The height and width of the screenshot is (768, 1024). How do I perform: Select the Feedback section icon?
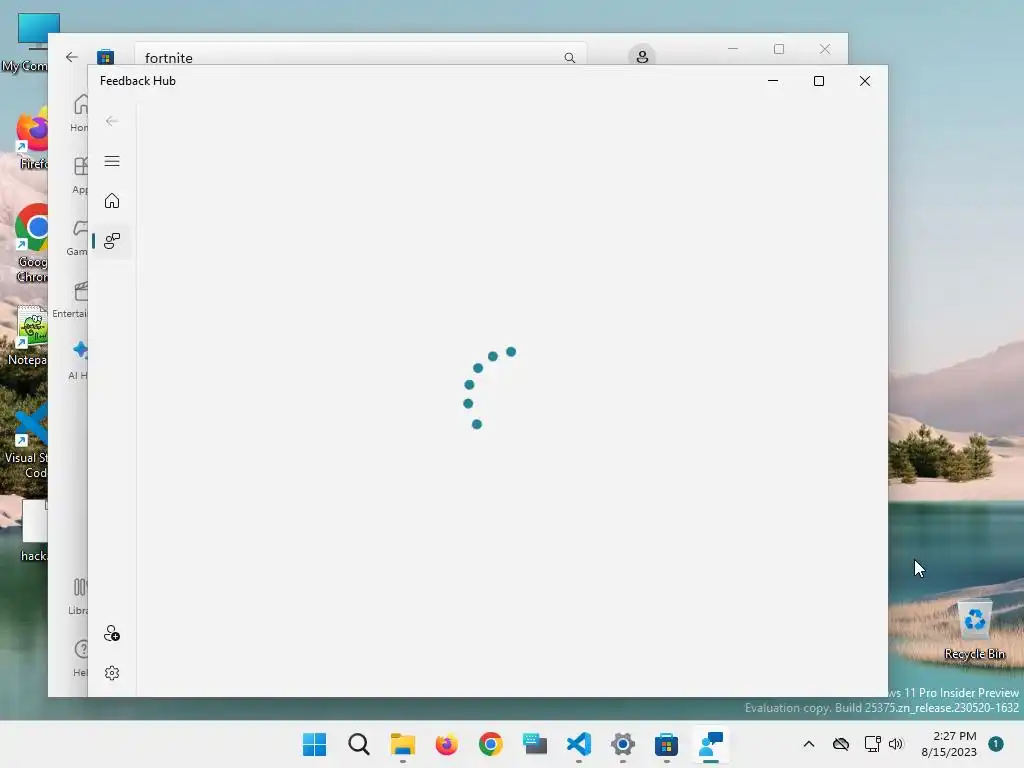pyautogui.click(x=112, y=241)
